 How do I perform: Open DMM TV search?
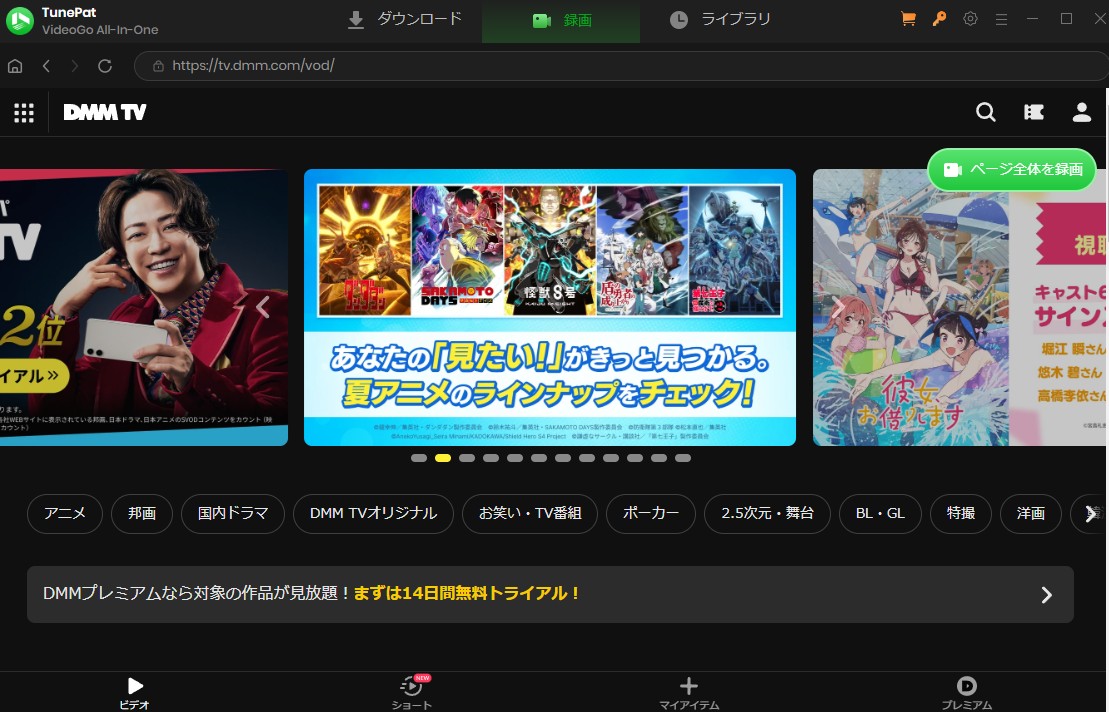985,112
